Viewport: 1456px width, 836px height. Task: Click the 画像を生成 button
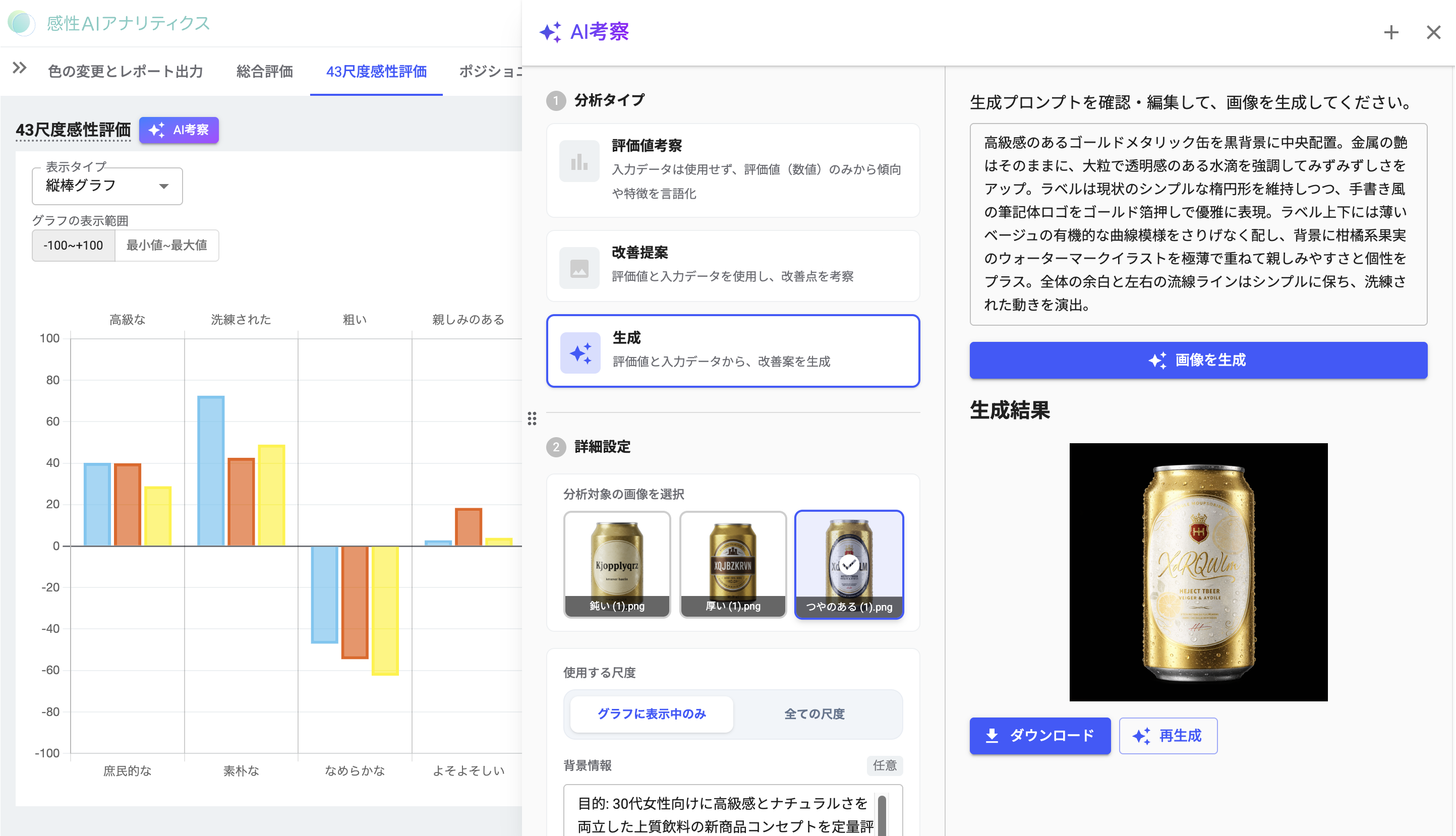pos(1198,360)
